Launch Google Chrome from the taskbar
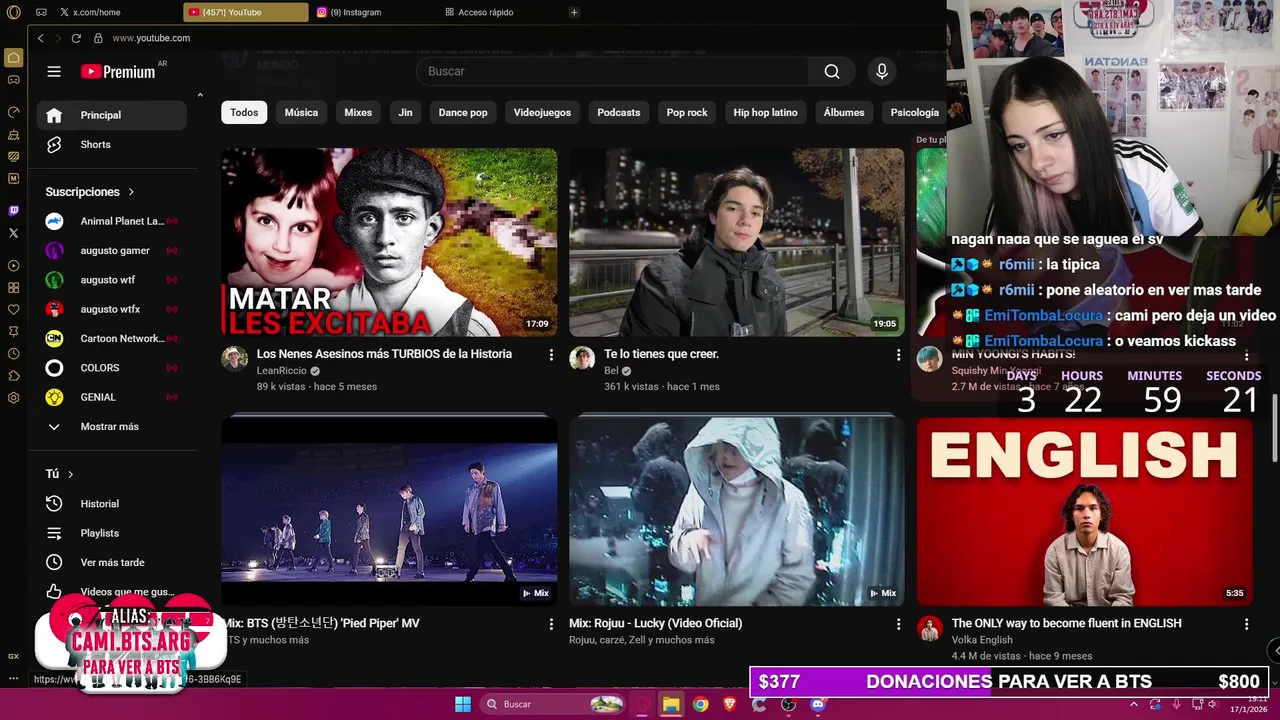Screen dimensions: 1280x720 [701, 704]
